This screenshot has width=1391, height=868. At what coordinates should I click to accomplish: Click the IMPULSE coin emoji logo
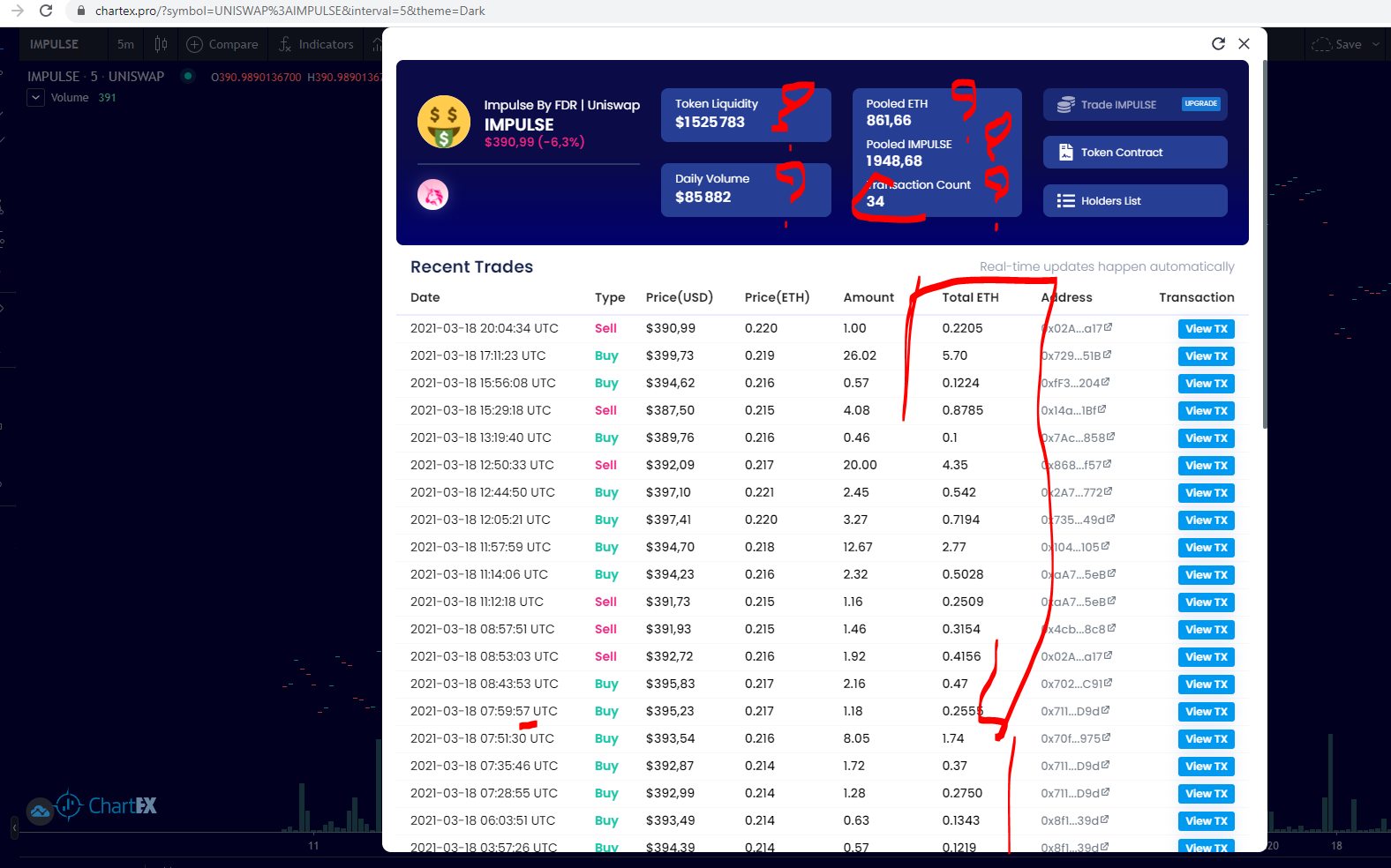click(444, 122)
